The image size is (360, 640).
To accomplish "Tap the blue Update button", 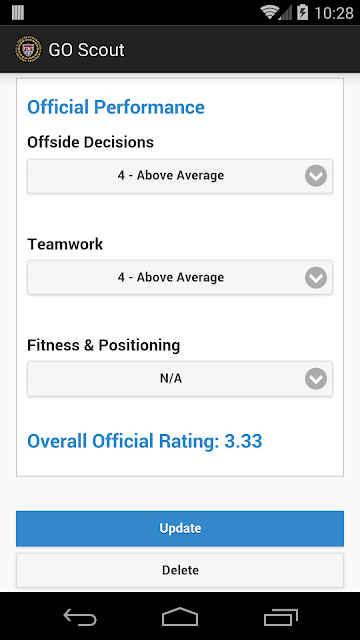I will tap(180, 529).
